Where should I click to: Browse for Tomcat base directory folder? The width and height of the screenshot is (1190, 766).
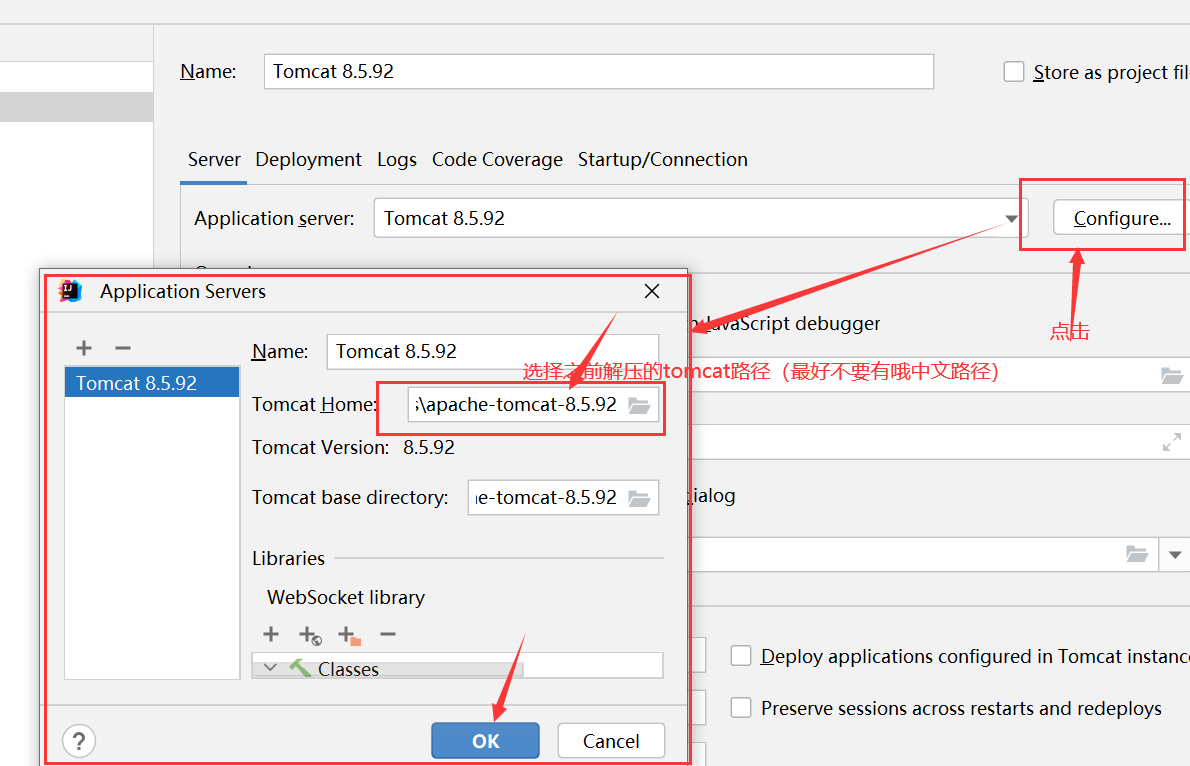click(x=639, y=498)
